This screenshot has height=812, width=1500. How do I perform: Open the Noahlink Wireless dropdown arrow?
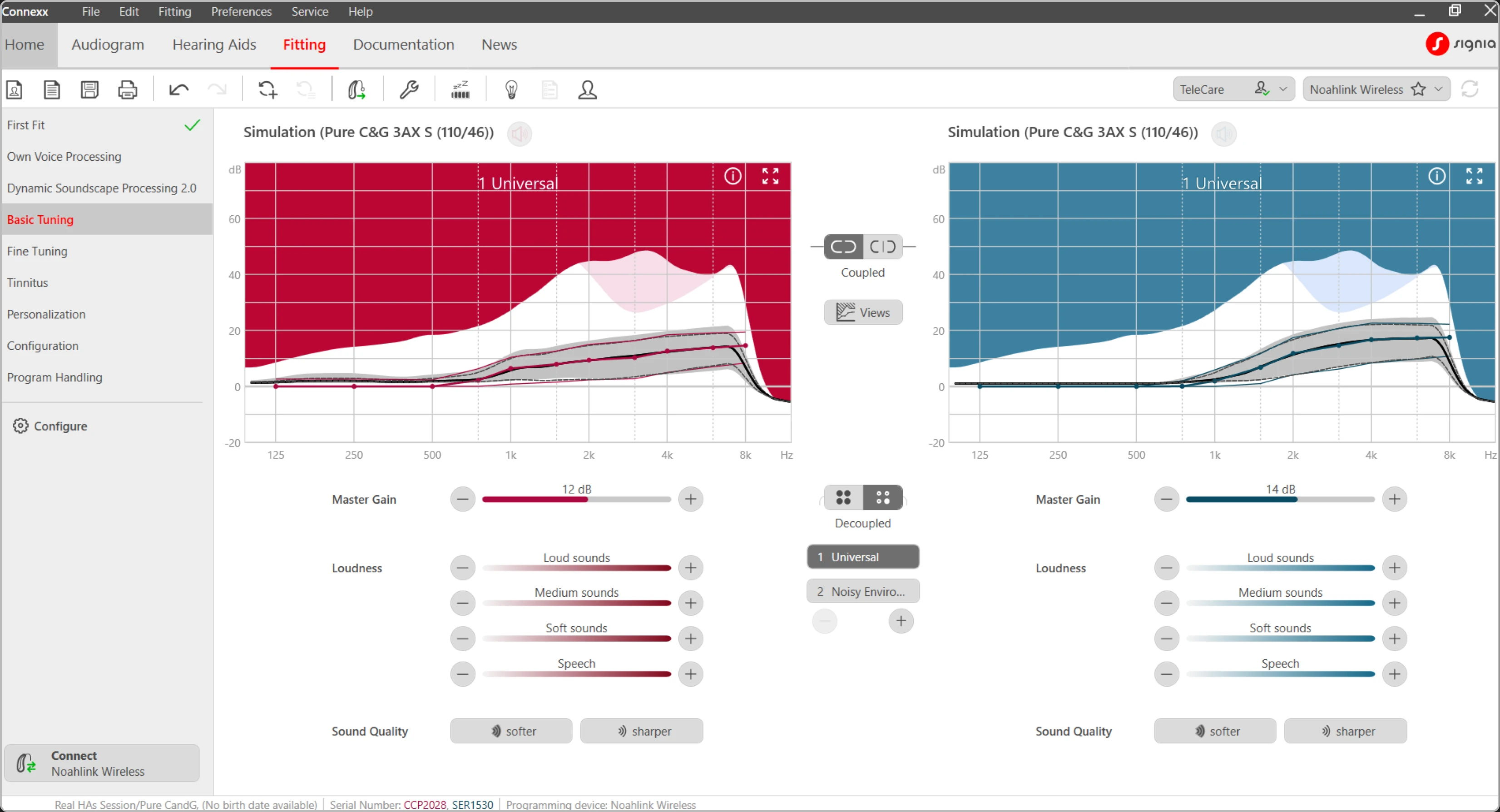[x=1439, y=89]
